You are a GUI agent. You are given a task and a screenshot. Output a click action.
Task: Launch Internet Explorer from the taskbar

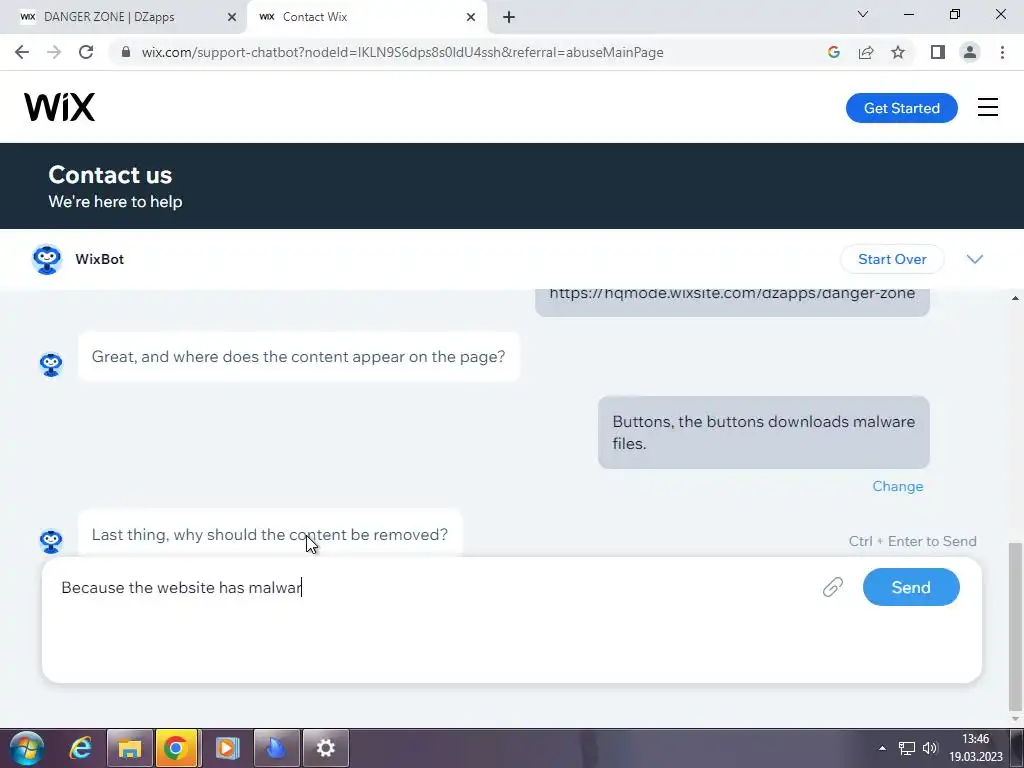tap(80, 748)
